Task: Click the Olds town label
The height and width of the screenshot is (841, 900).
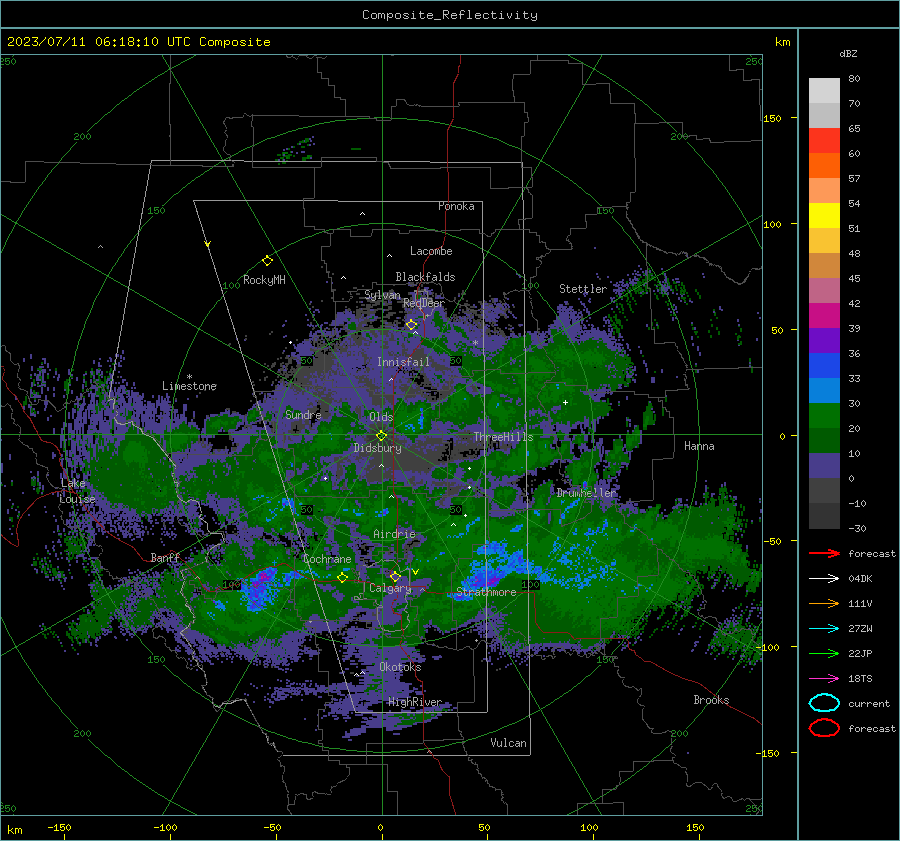Action: pyautogui.click(x=381, y=417)
